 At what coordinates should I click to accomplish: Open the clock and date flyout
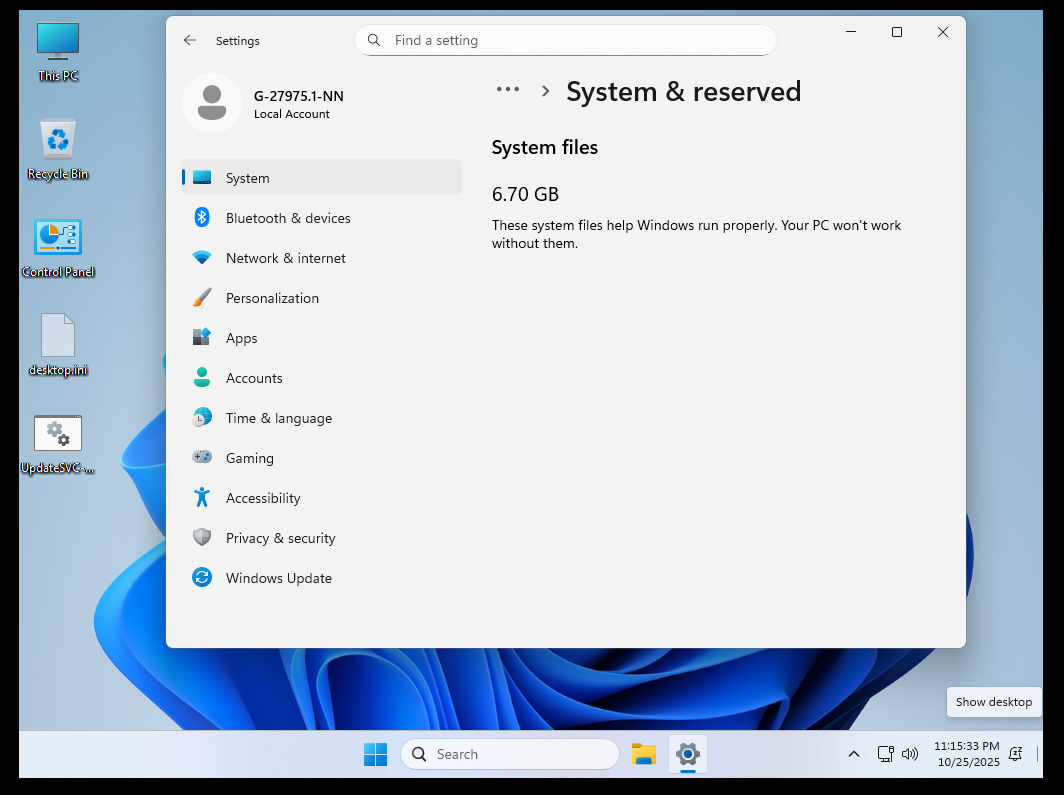pyautogui.click(x=967, y=754)
